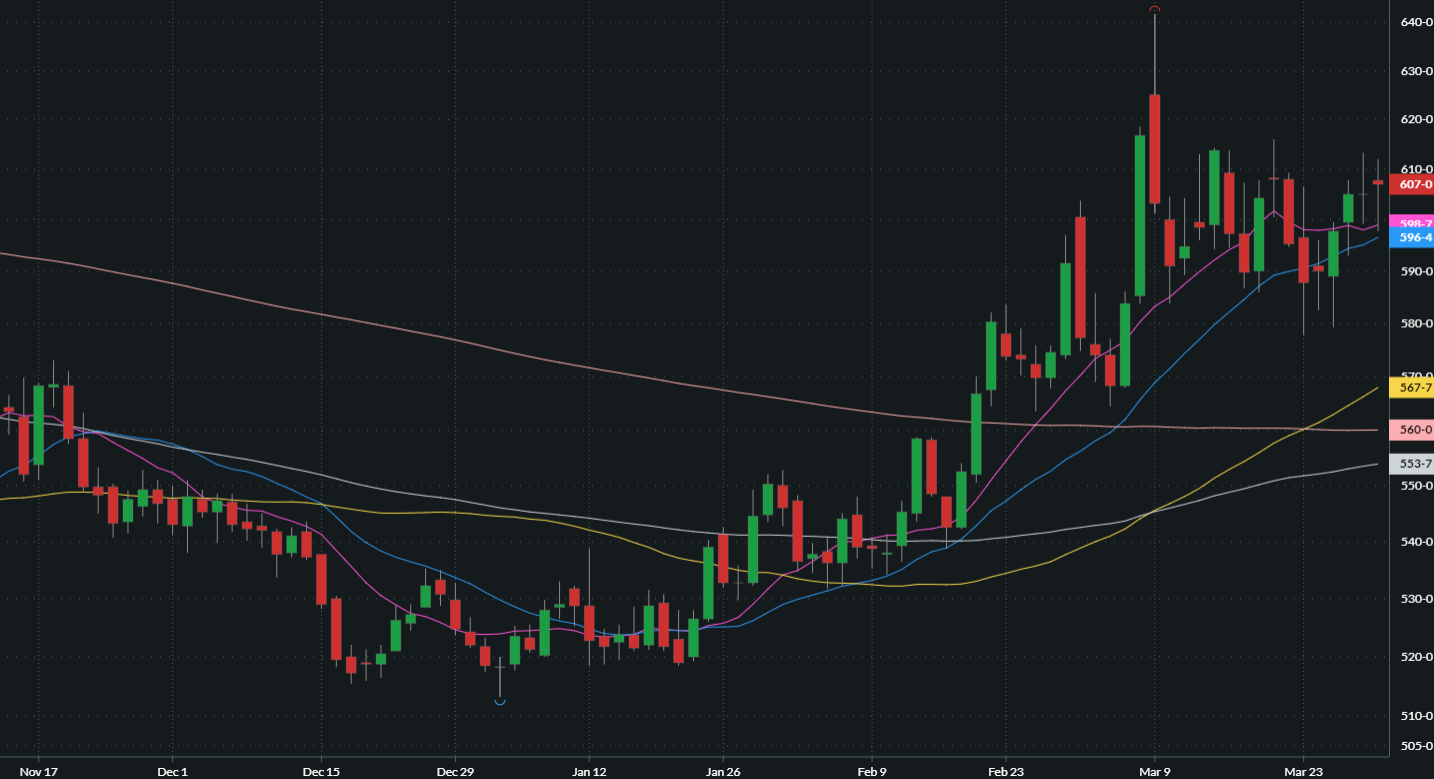Click the 580-0 price axis label
This screenshot has height=779, width=1434.
click(1417, 323)
